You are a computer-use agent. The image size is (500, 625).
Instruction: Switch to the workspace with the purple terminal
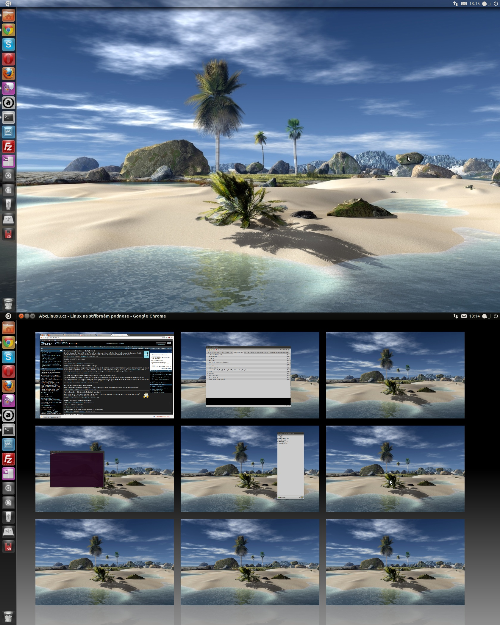pyautogui.click(x=104, y=469)
